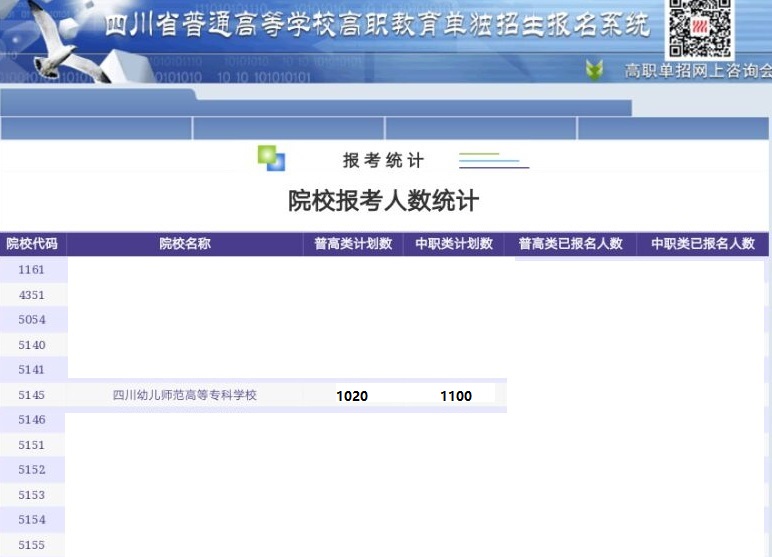The image size is (772, 557).
Task: Click the 院校名称 column header
Action: pyautogui.click(x=185, y=244)
